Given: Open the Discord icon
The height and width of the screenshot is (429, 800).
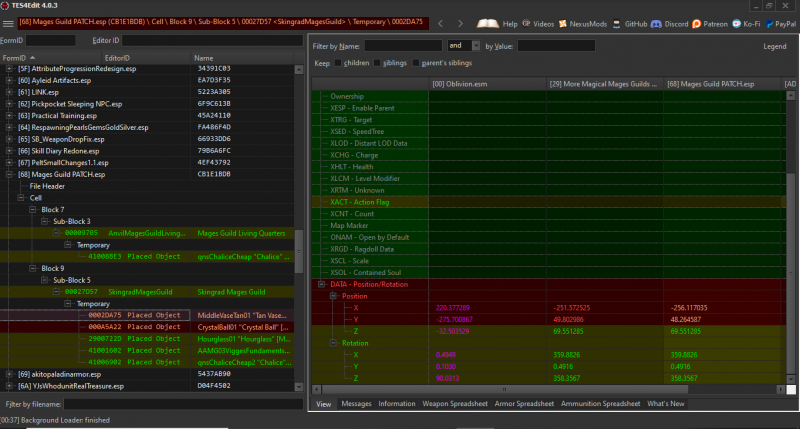Looking at the screenshot, I should [656, 23].
